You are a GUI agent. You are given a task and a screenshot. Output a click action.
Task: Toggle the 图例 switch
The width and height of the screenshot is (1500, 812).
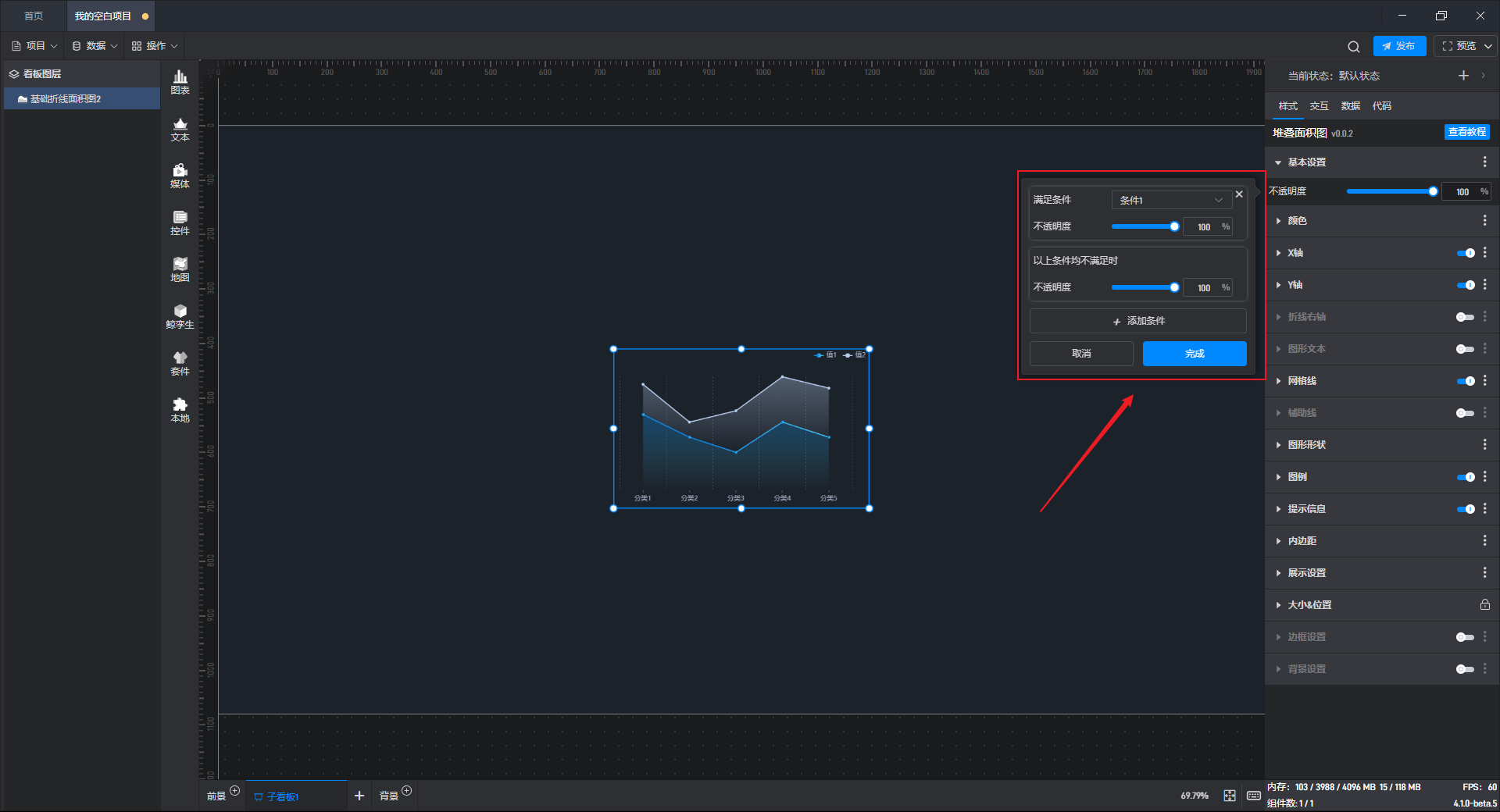coord(1466,477)
